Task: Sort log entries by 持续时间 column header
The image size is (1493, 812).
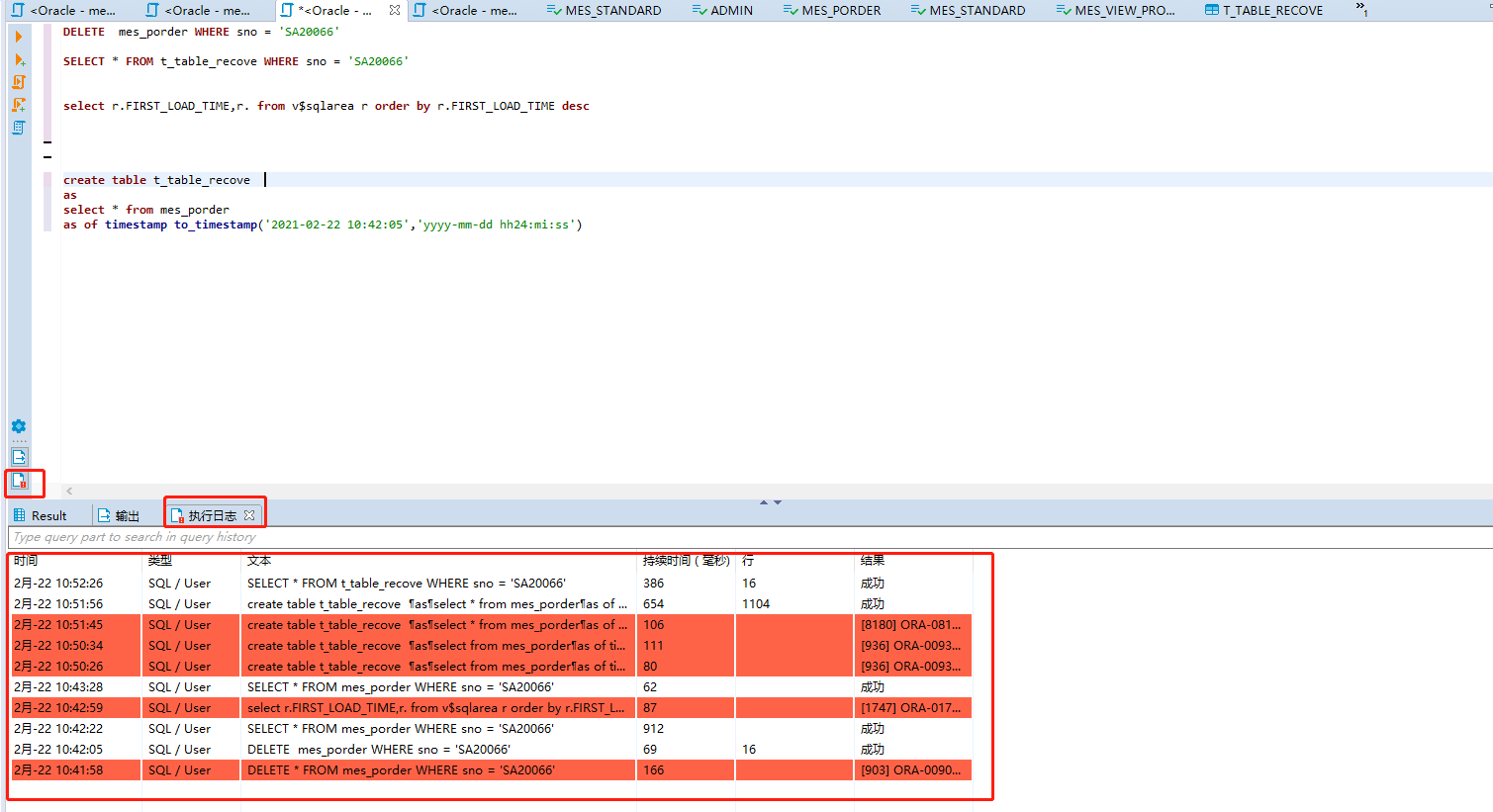Action: pos(688,560)
